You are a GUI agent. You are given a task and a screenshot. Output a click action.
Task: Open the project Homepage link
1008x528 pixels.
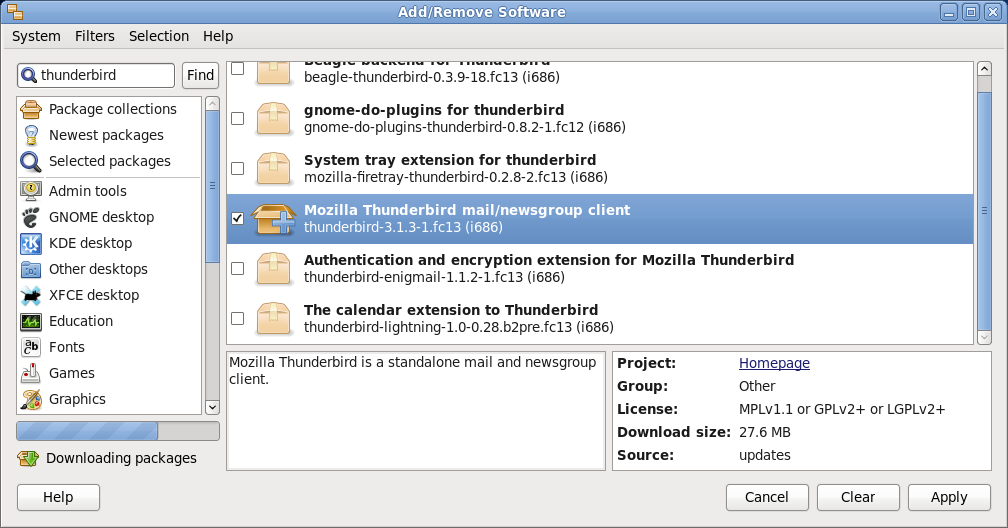774,363
